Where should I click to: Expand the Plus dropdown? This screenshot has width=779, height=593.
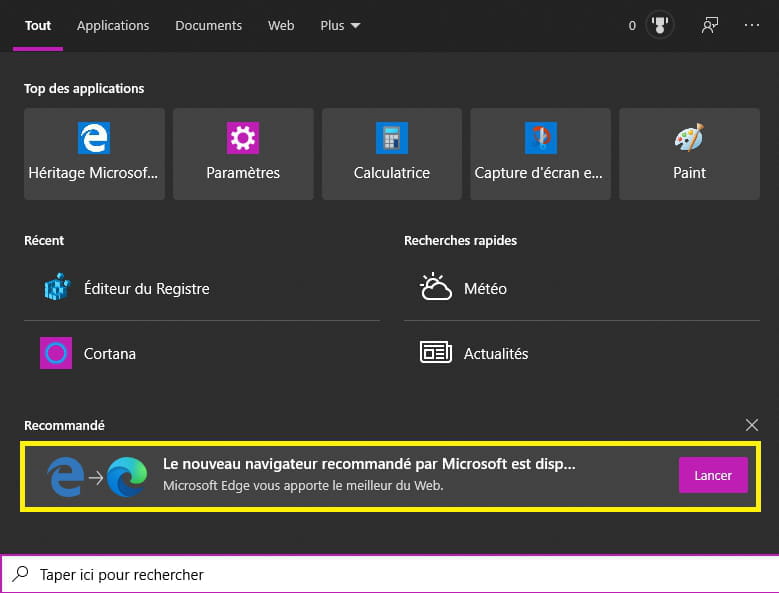[x=340, y=25]
